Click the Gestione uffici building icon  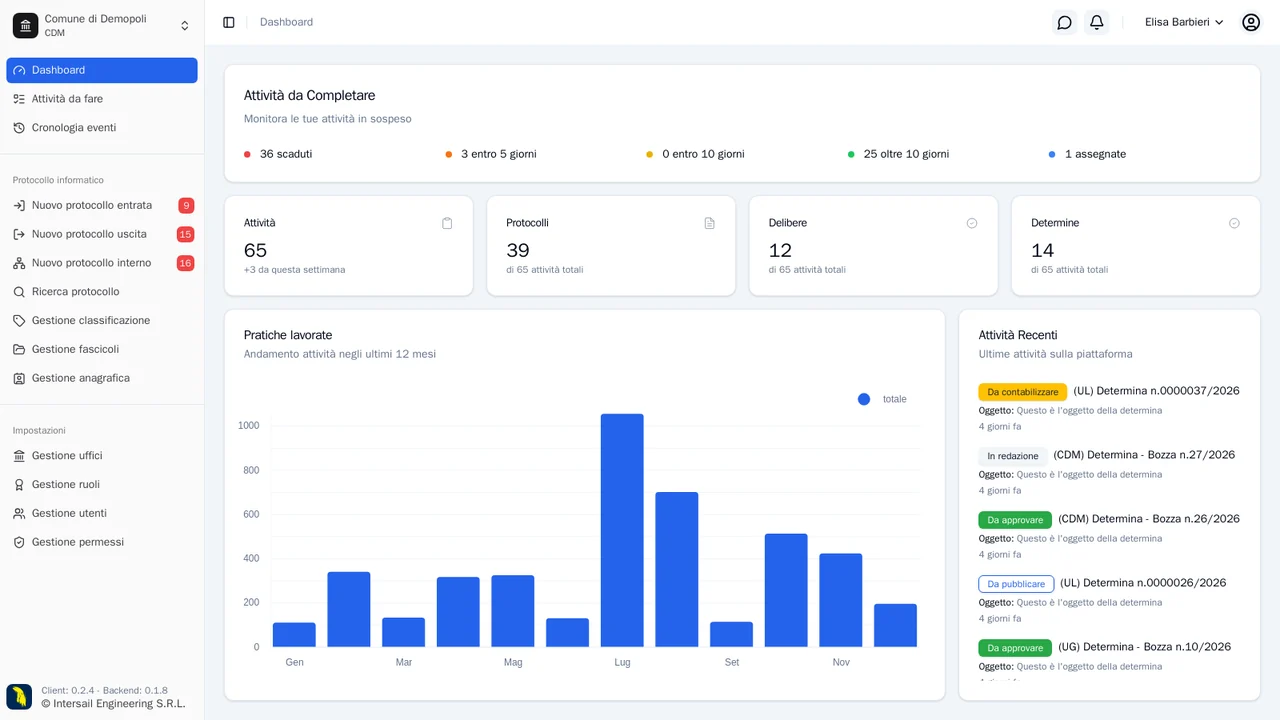19,456
